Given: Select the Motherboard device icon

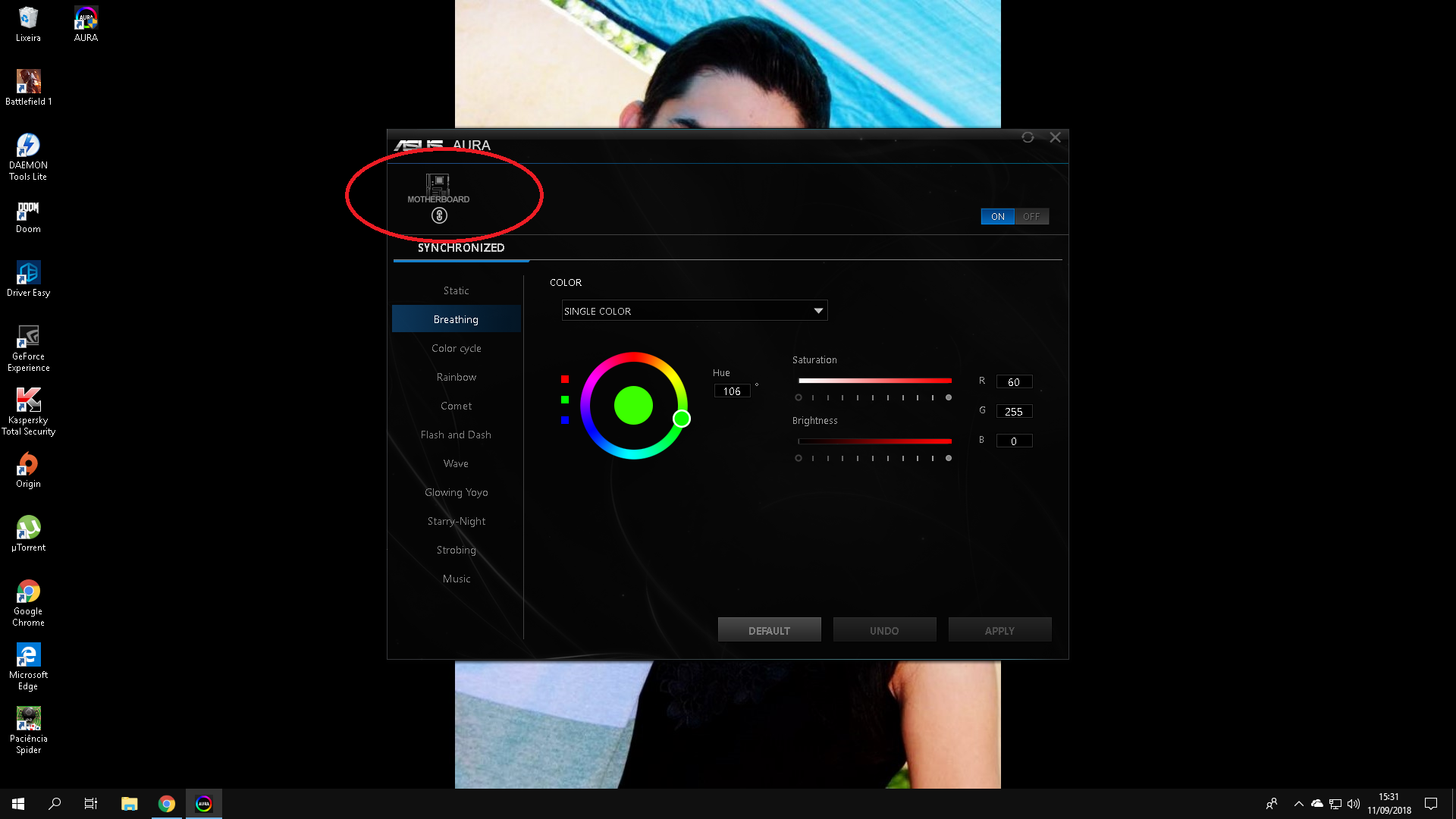Looking at the screenshot, I should pyautogui.click(x=438, y=188).
